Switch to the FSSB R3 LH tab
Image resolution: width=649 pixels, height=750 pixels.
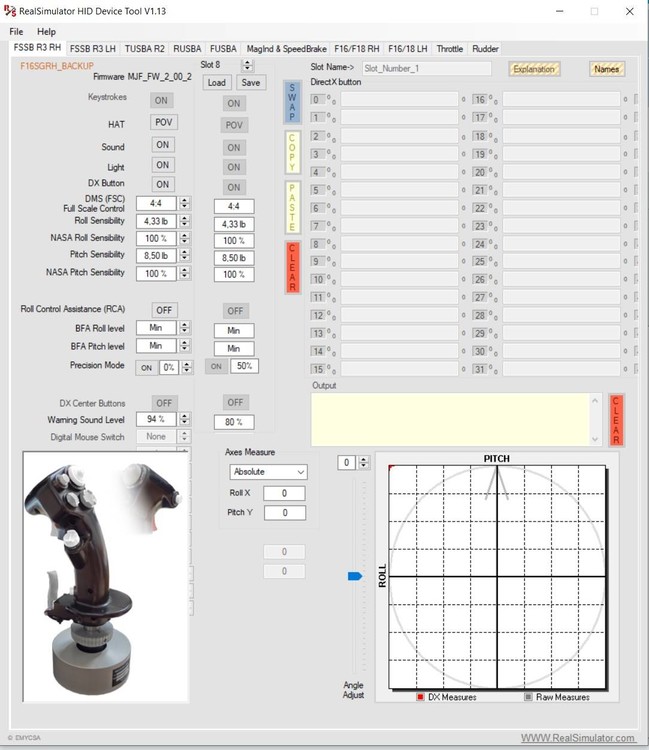click(x=93, y=49)
